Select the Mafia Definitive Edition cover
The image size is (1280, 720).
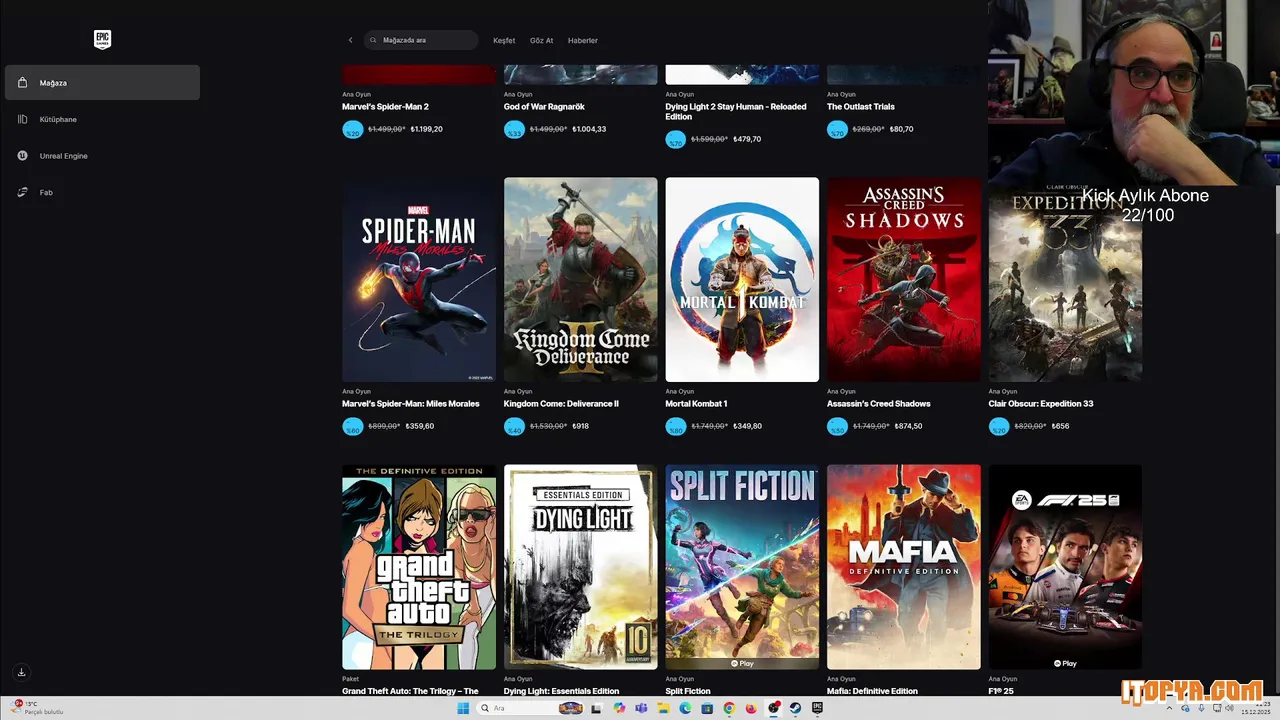(904, 567)
